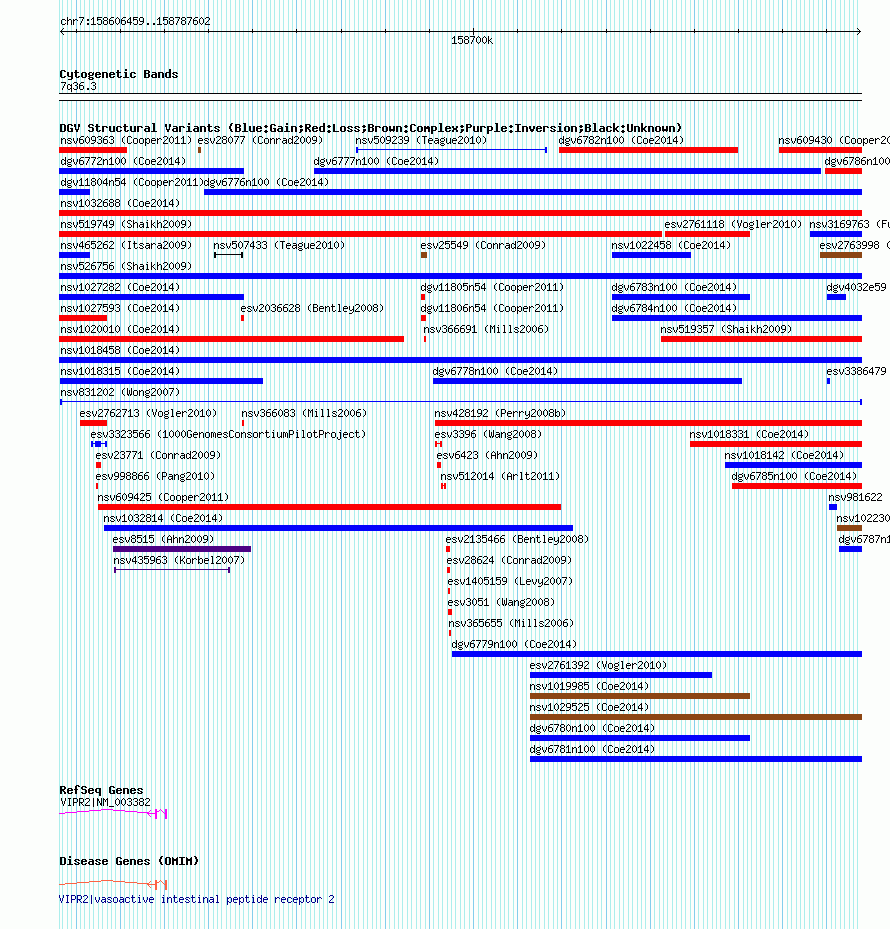This screenshot has width=890, height=929.
Task: Click the red bar for nsv428192
Action: click(x=648, y=423)
